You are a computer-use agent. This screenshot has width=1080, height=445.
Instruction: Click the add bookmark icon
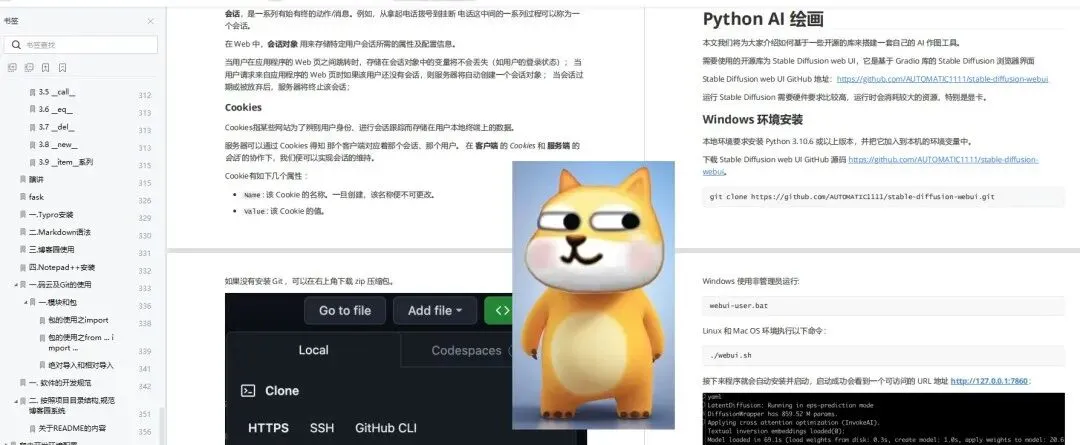coord(45,68)
